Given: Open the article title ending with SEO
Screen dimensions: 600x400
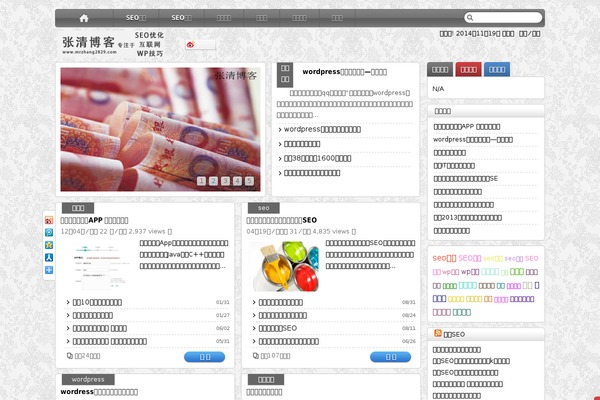Looking at the screenshot, I should pyautogui.click(x=281, y=220).
